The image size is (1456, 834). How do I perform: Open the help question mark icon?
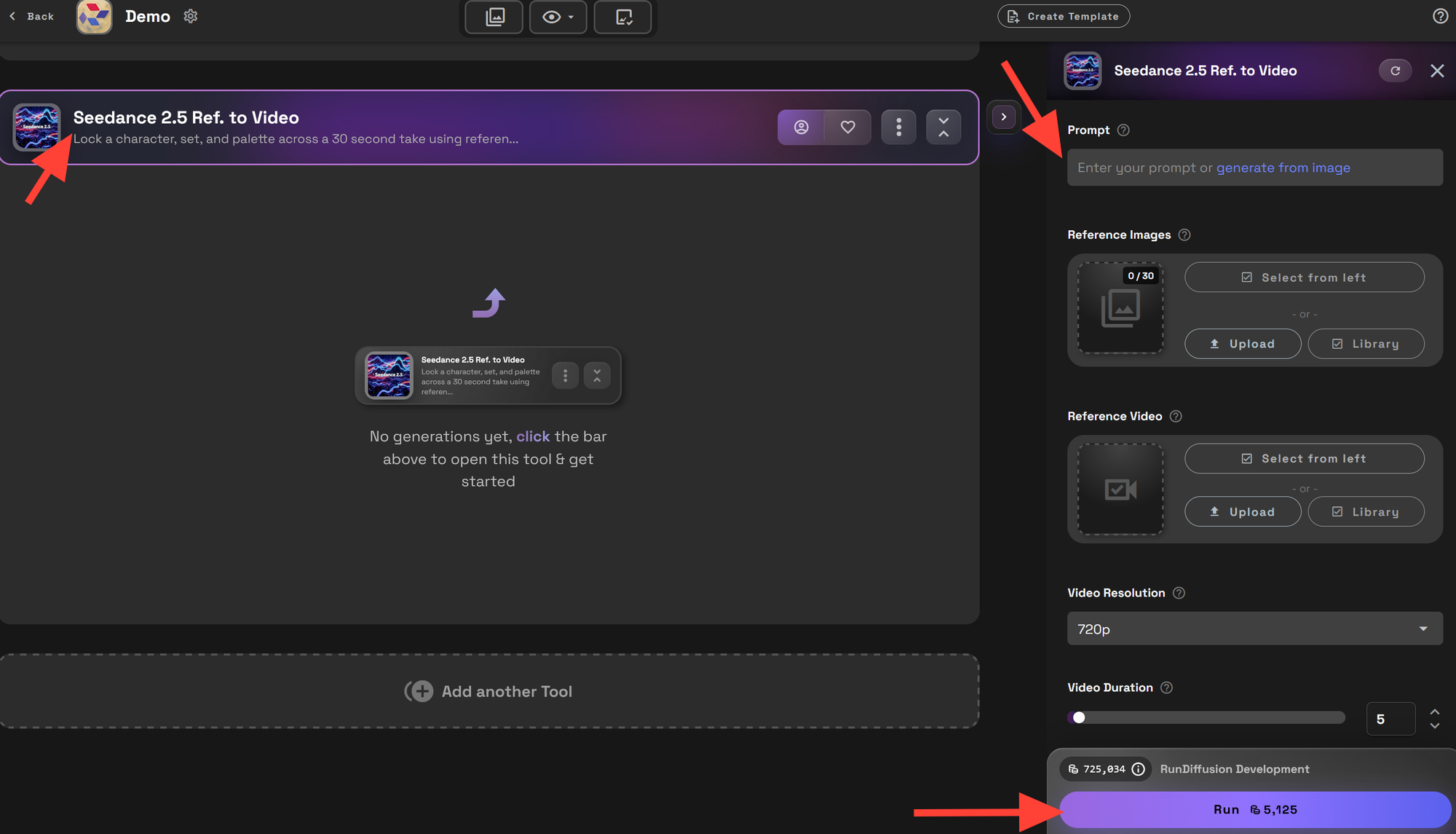coord(1440,16)
